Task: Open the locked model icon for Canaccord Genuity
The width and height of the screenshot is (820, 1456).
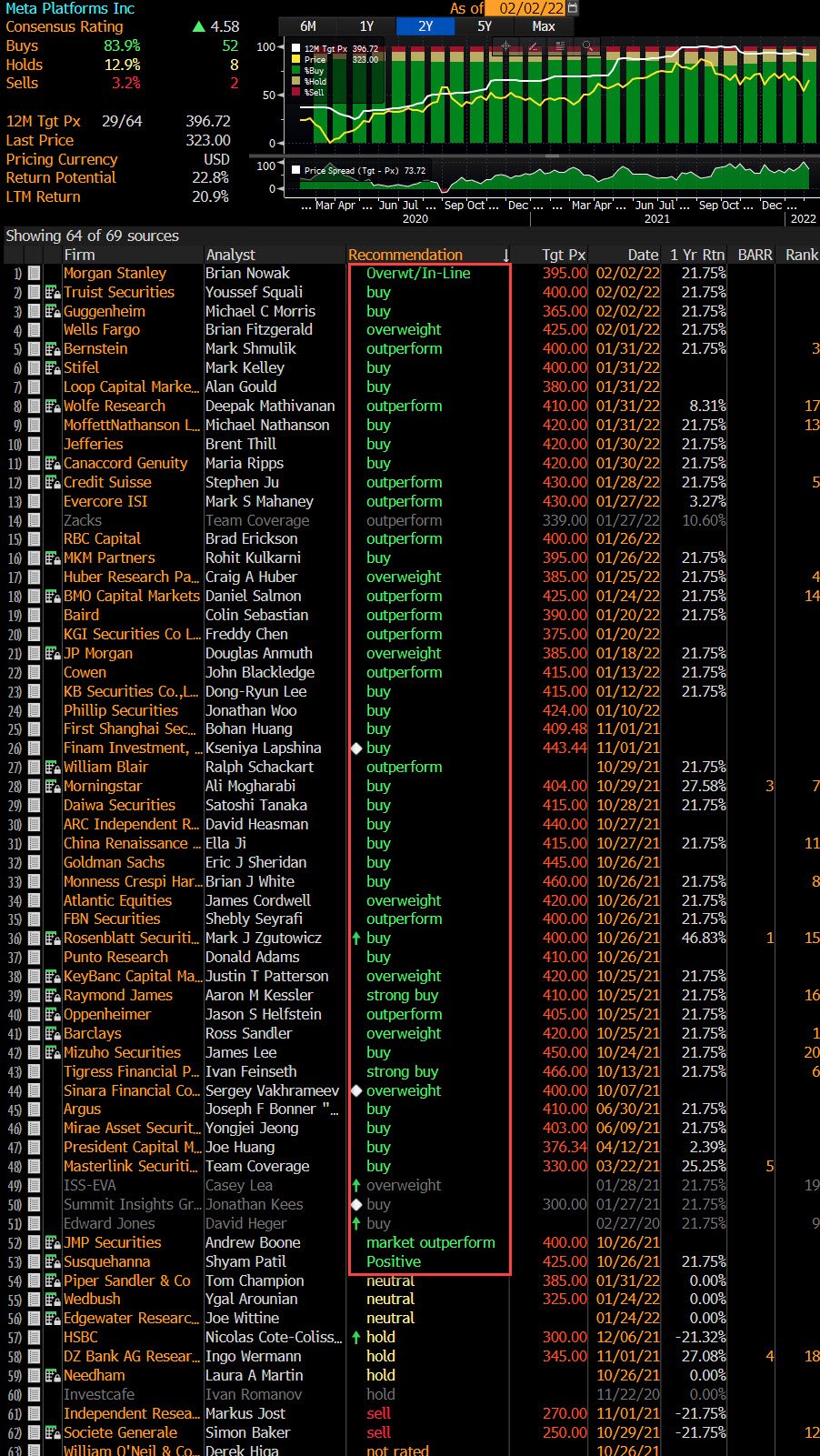Action: [52, 464]
